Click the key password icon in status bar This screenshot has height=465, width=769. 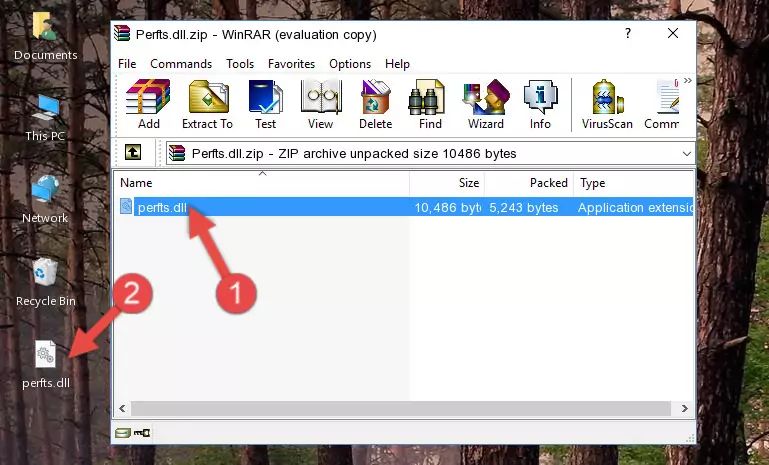coord(142,433)
